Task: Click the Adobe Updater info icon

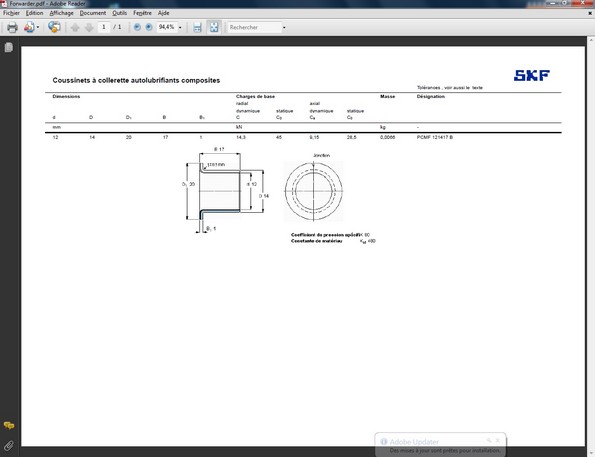Action: coord(384,441)
